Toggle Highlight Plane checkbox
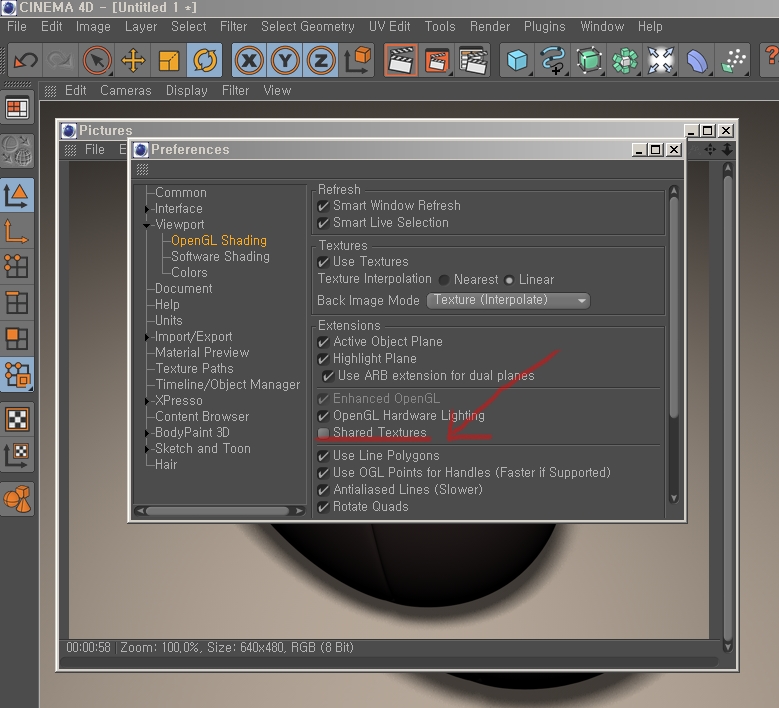The image size is (779, 708). tap(323, 359)
